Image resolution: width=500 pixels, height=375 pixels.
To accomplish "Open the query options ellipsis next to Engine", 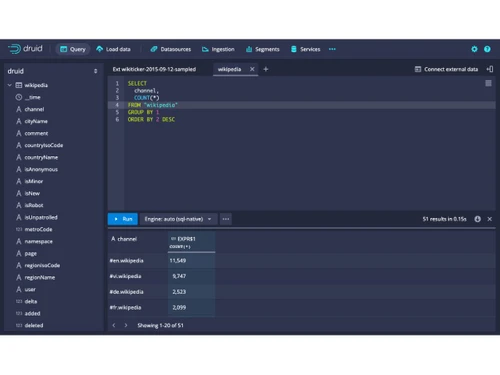I will [x=226, y=219].
